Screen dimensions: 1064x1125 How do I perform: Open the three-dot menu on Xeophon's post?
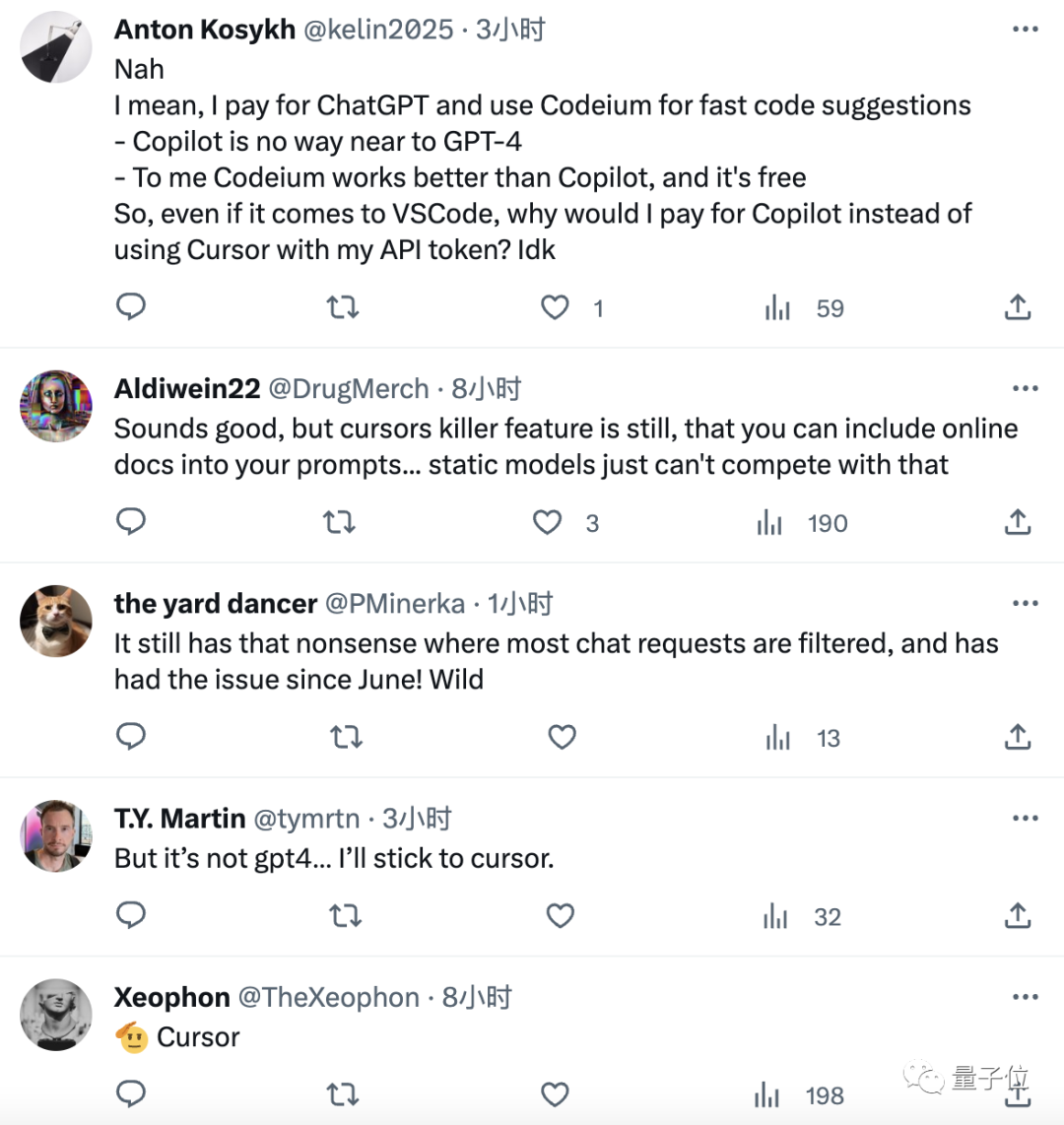pos(1026,997)
